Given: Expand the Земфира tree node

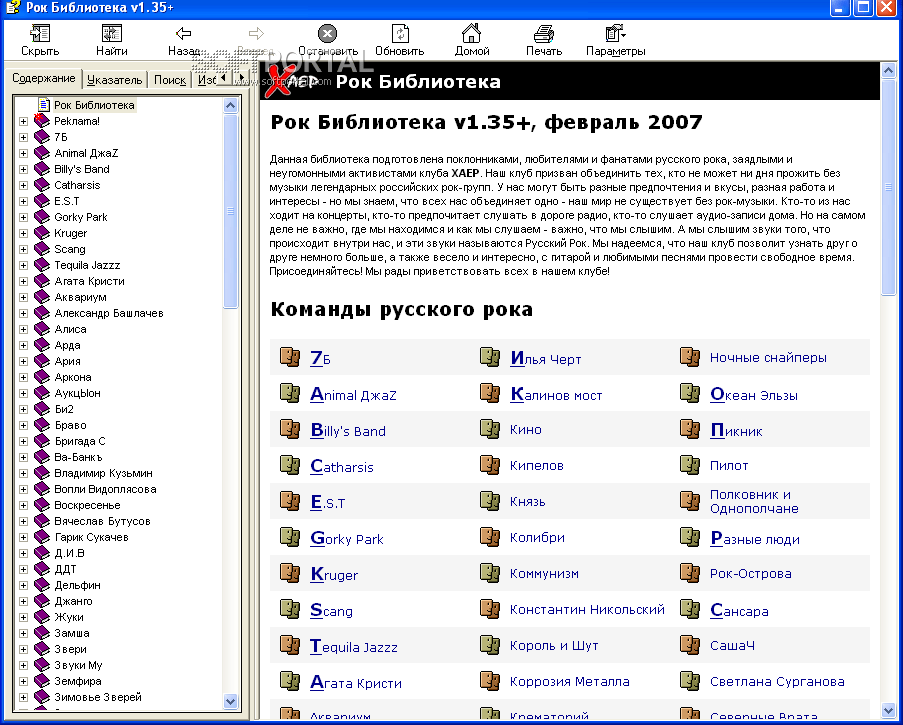Looking at the screenshot, I should (x=24, y=681).
